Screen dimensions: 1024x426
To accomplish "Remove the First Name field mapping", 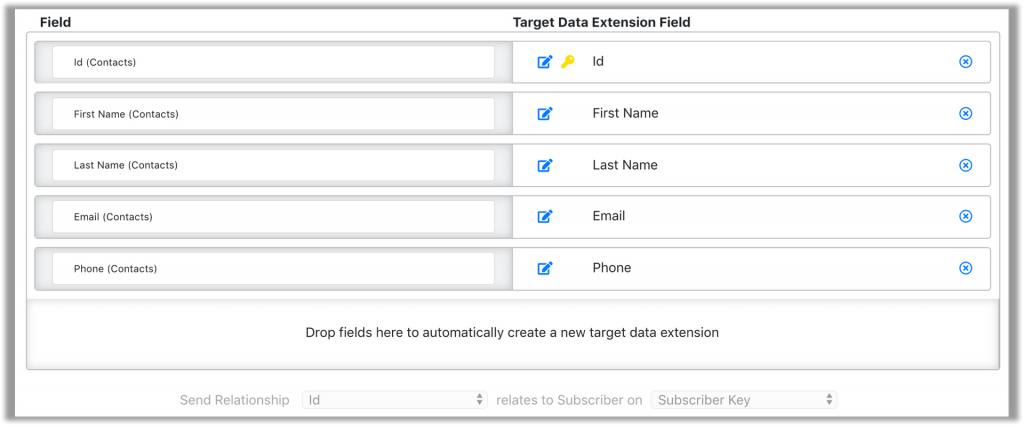I will click(965, 114).
